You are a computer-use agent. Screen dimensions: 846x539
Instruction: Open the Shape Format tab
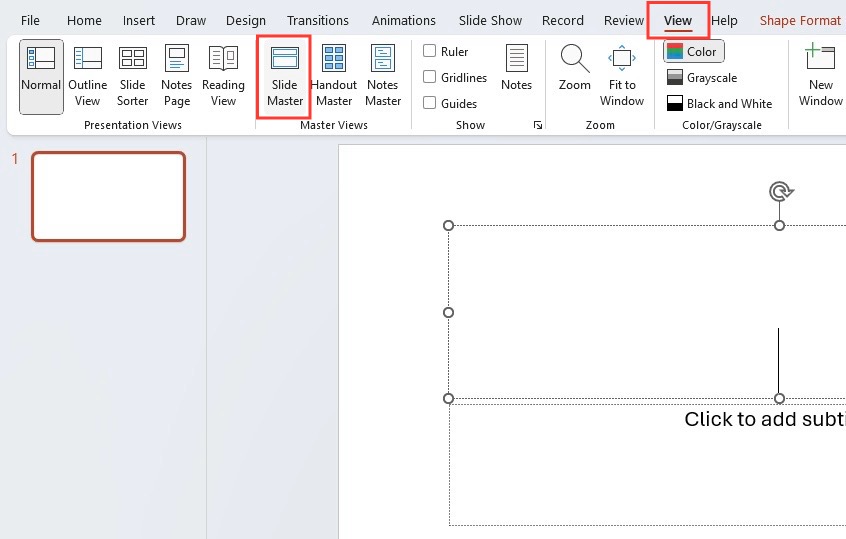coord(800,21)
